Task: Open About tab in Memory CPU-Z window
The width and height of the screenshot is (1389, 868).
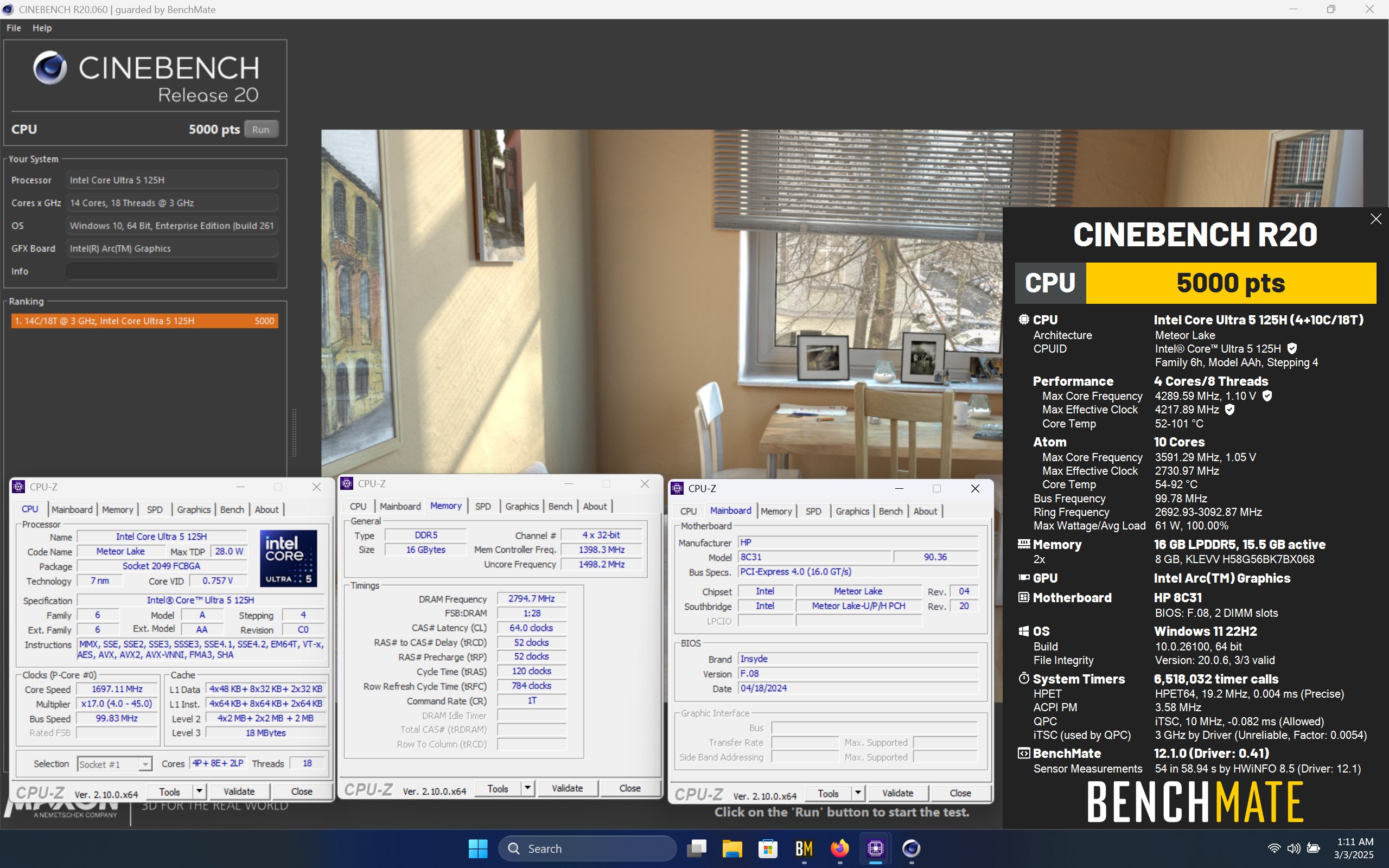Action: pyautogui.click(x=595, y=506)
